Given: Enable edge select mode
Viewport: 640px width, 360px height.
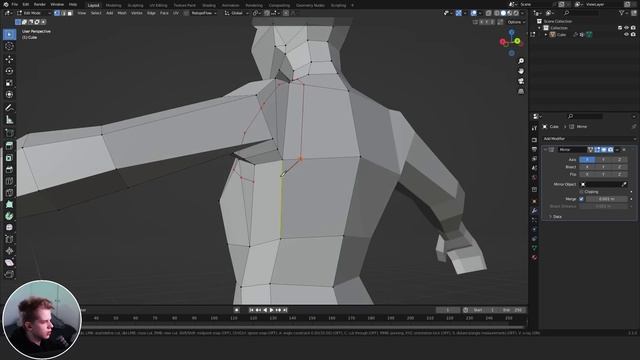Looking at the screenshot, I should click(x=63, y=13).
